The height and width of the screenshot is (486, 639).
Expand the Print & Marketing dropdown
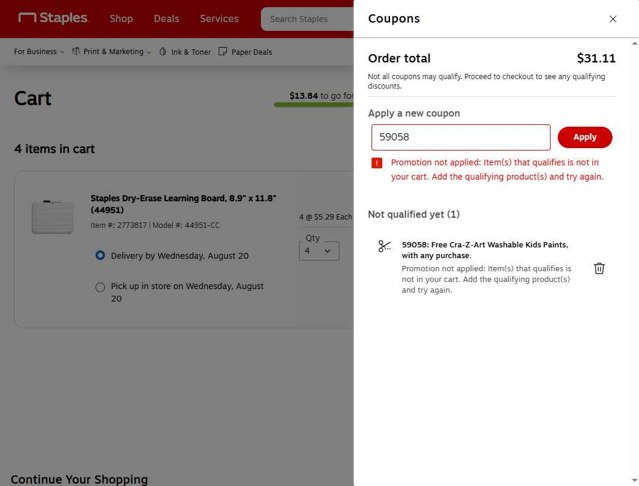(x=117, y=52)
